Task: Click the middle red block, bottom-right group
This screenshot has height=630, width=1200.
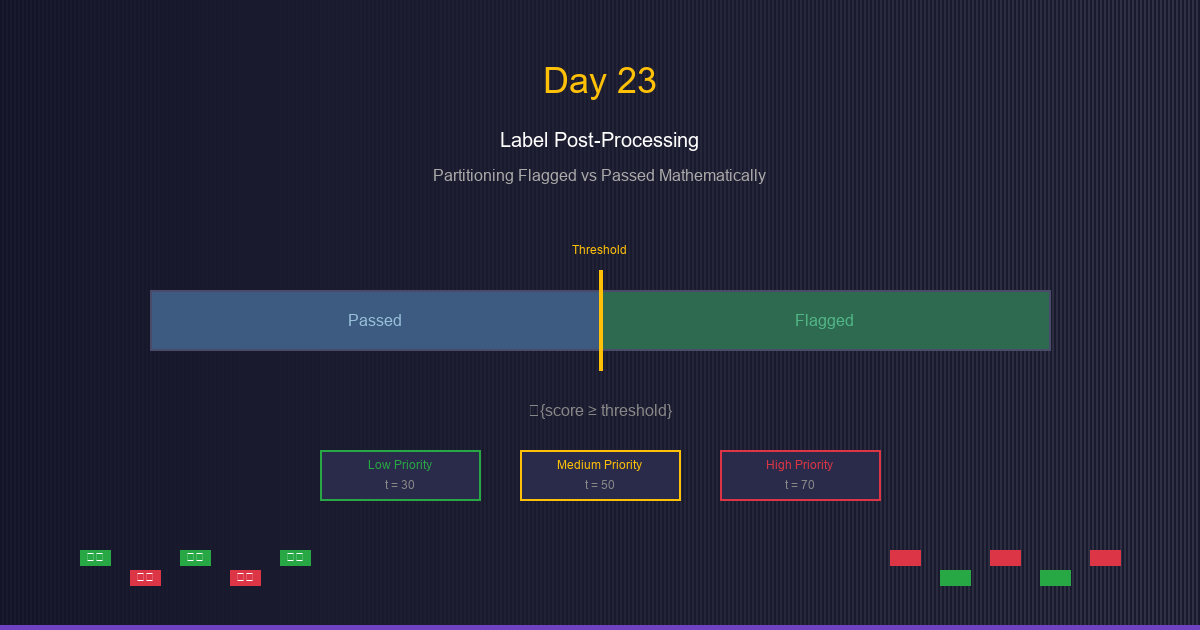Action: (x=1005, y=558)
